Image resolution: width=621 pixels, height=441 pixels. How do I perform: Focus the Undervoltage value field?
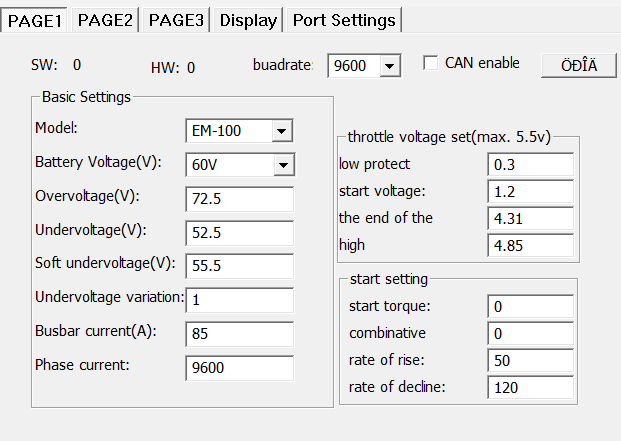click(239, 233)
